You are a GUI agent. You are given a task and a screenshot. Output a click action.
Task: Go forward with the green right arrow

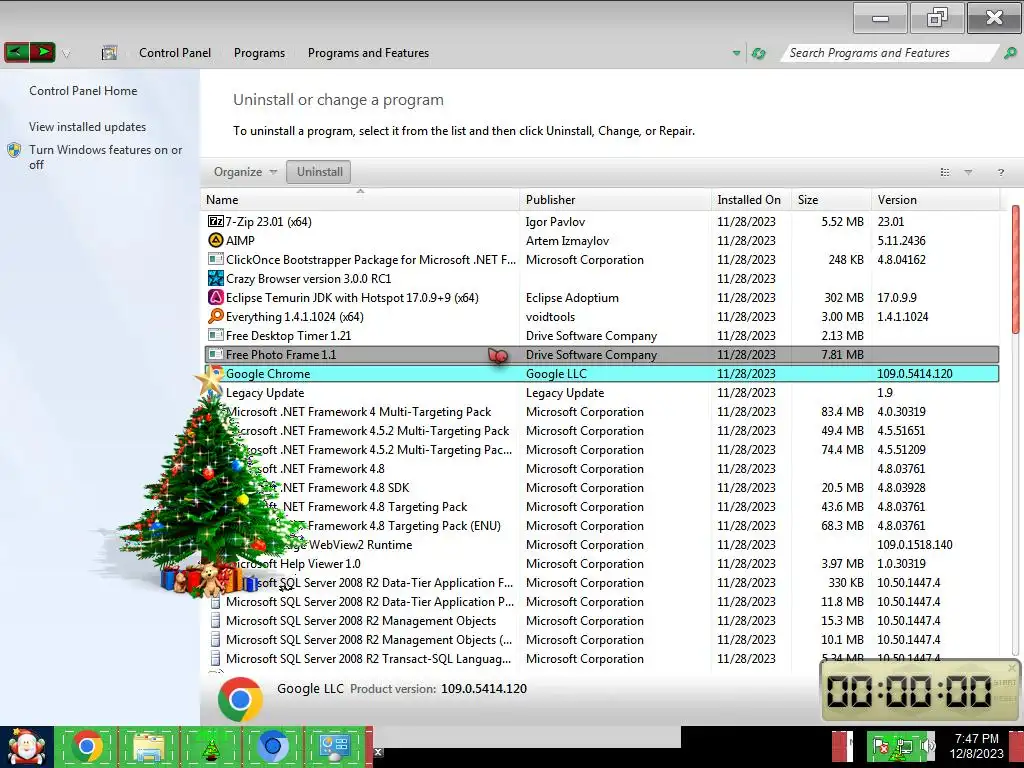pyautogui.click(x=43, y=52)
